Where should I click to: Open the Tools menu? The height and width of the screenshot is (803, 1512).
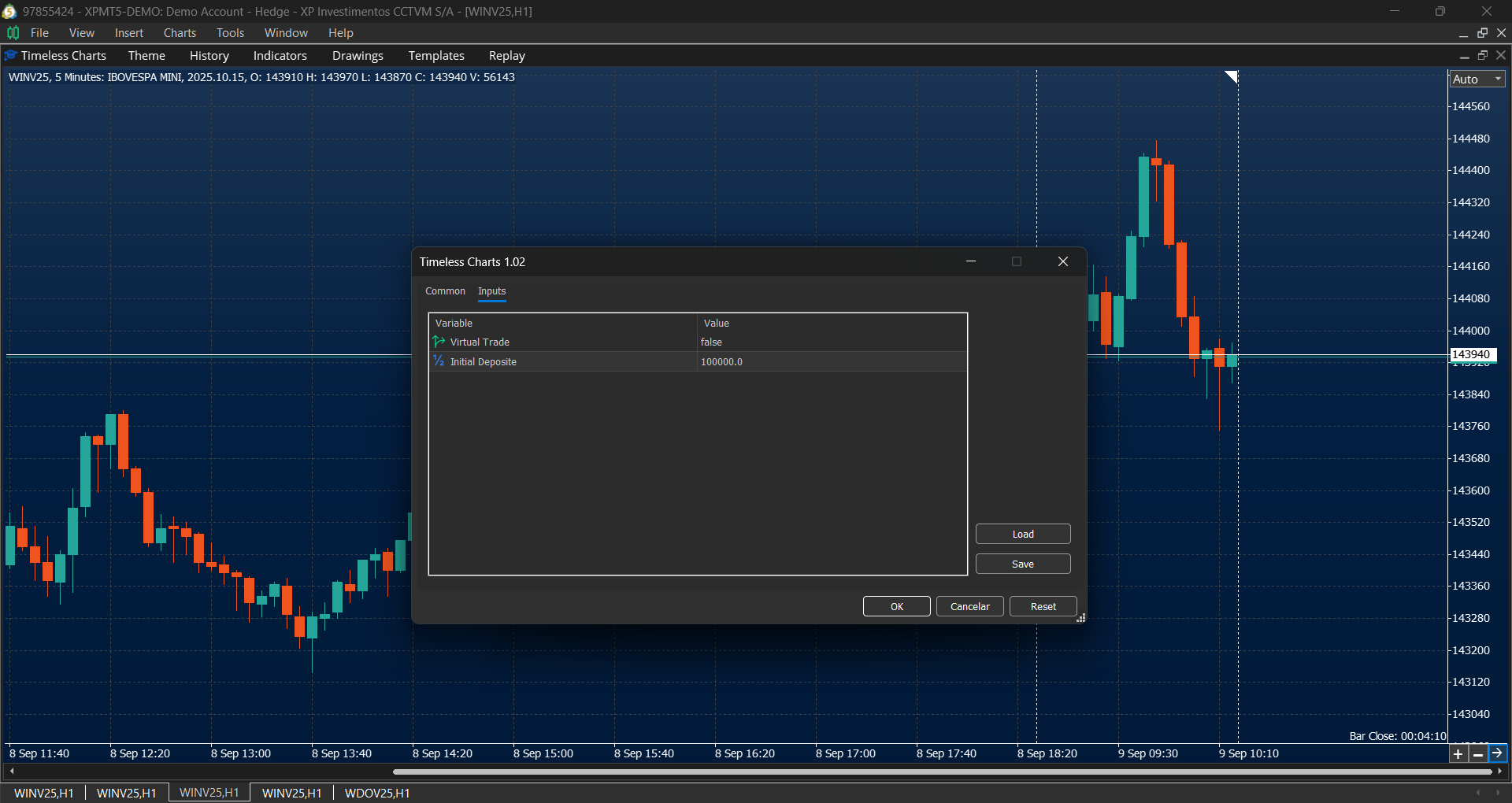[x=229, y=32]
